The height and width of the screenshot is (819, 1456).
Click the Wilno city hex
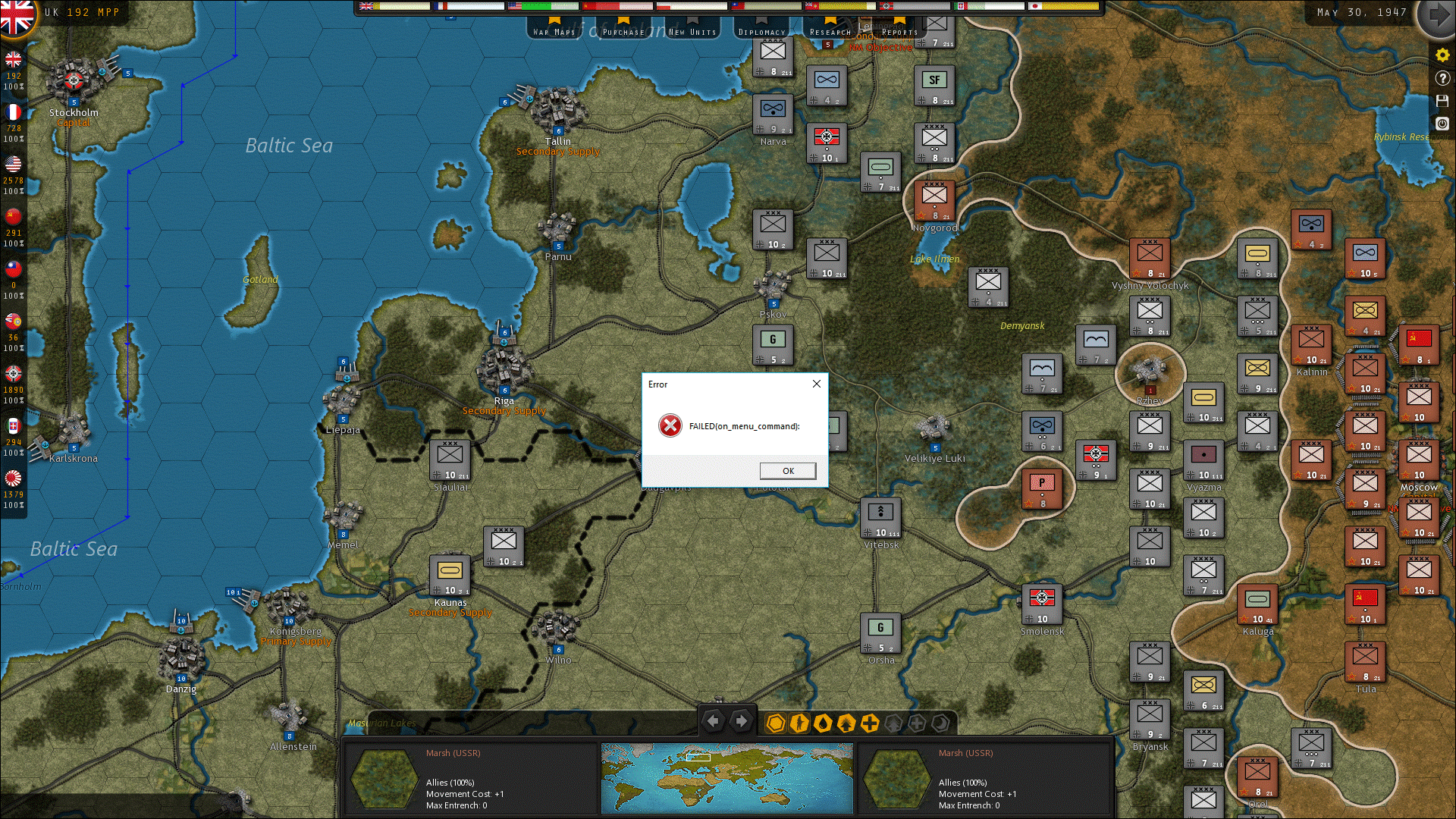558,629
